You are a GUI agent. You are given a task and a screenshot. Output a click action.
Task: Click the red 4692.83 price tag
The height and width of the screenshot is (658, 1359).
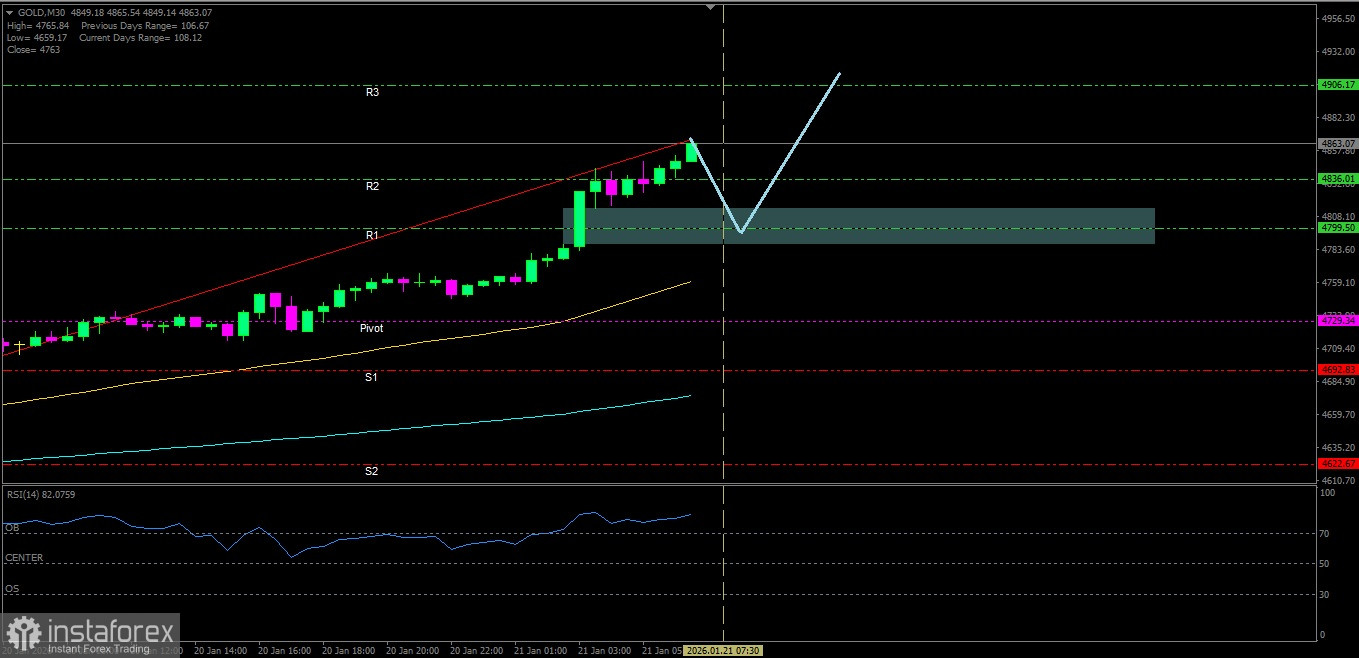tap(1337, 370)
